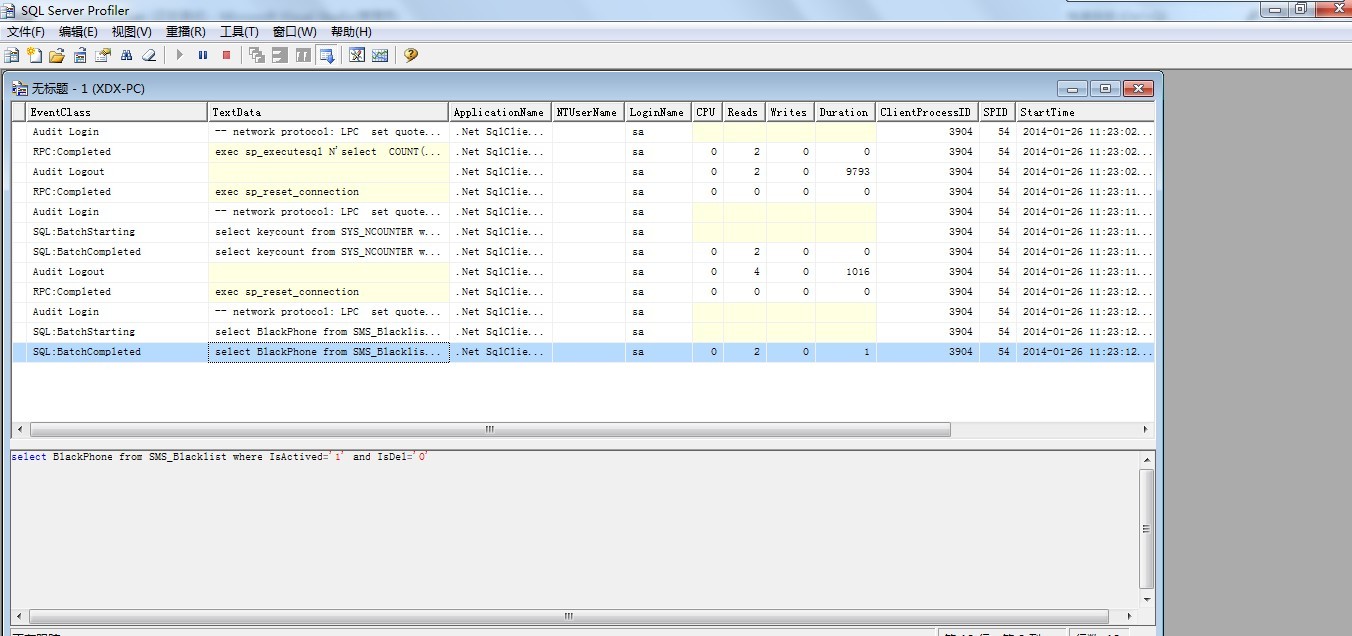Viewport: 1352px width, 636px height.
Task: Clear the trace window with eraser icon
Action: [x=149, y=55]
